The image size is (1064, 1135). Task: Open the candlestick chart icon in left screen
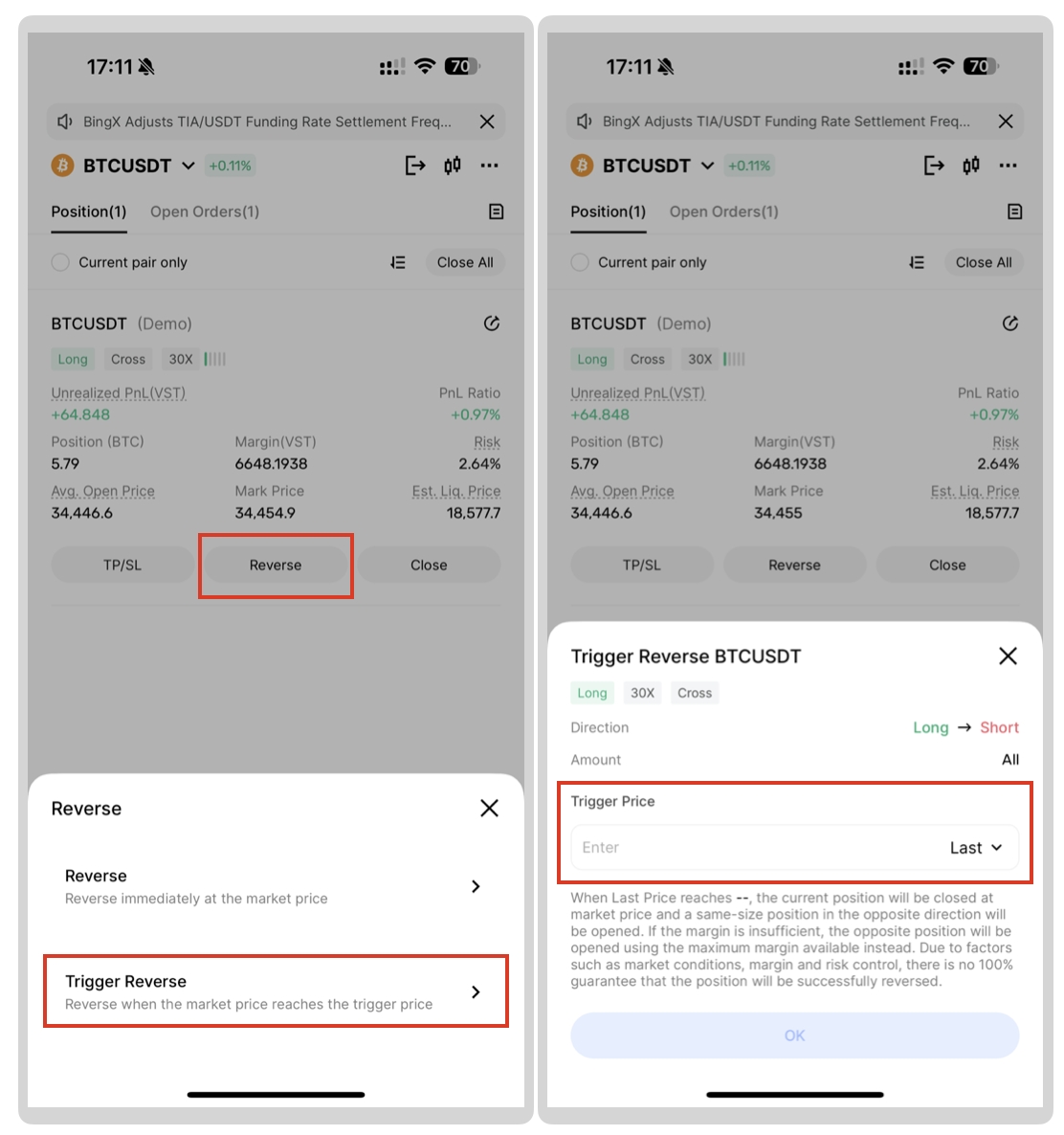453,166
